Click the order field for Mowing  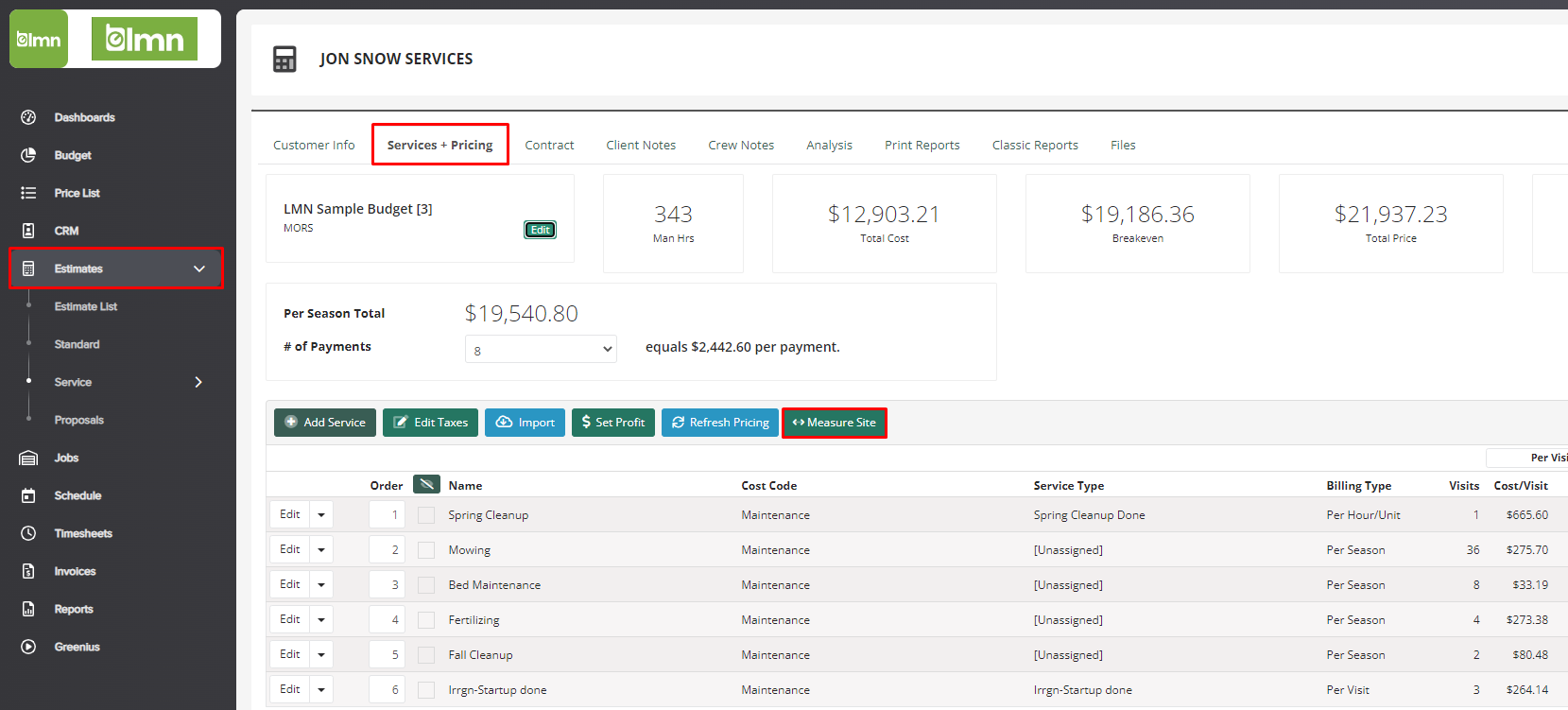pyautogui.click(x=387, y=550)
